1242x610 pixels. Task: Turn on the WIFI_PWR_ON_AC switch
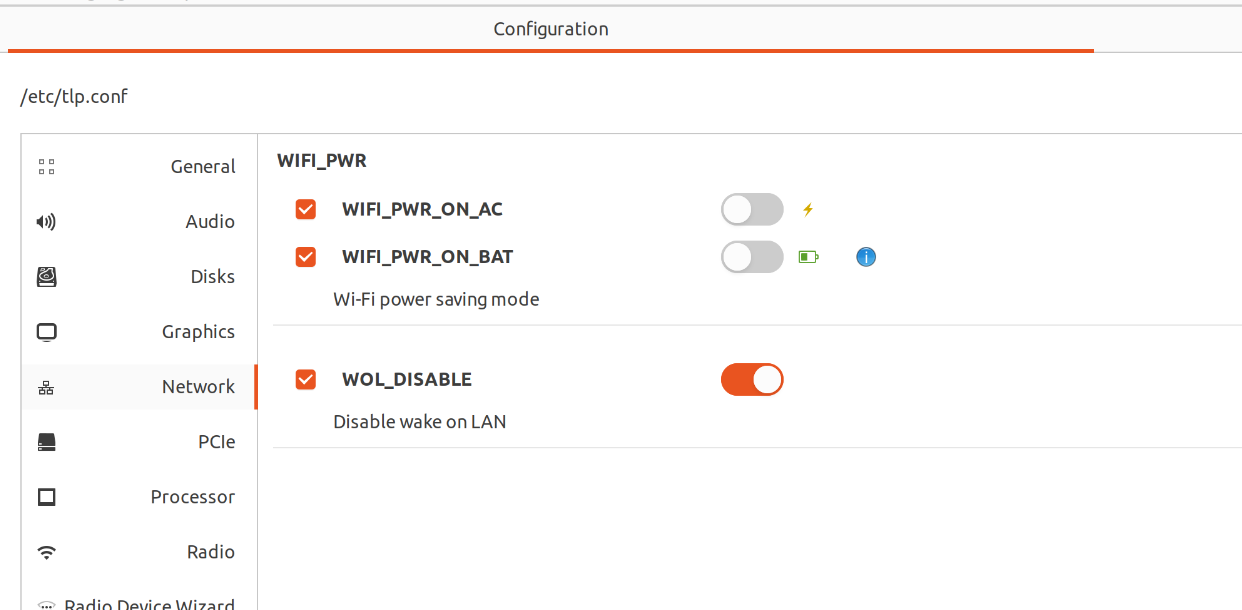pyautogui.click(x=752, y=210)
